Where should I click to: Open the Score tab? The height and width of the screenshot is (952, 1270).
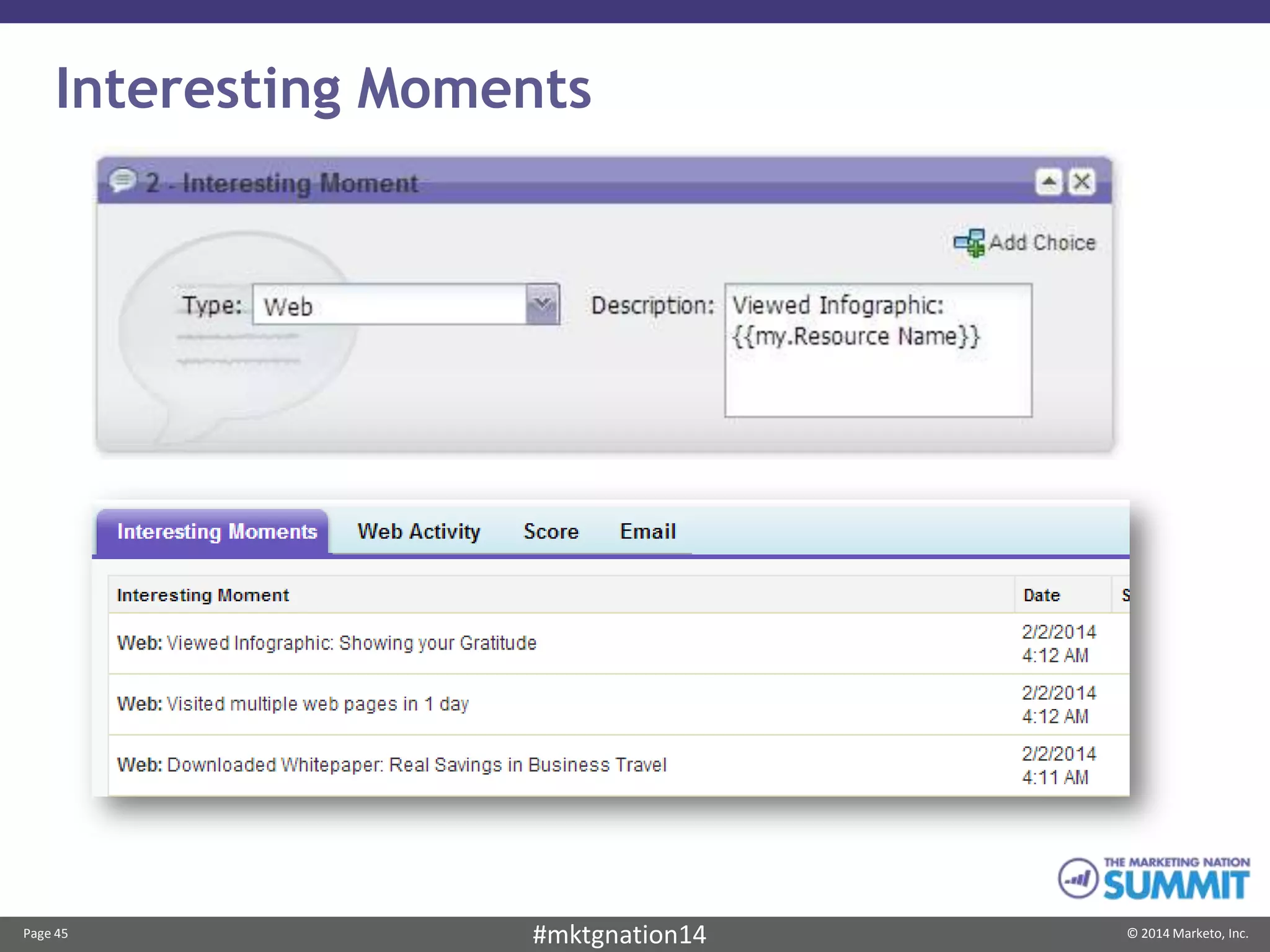551,532
